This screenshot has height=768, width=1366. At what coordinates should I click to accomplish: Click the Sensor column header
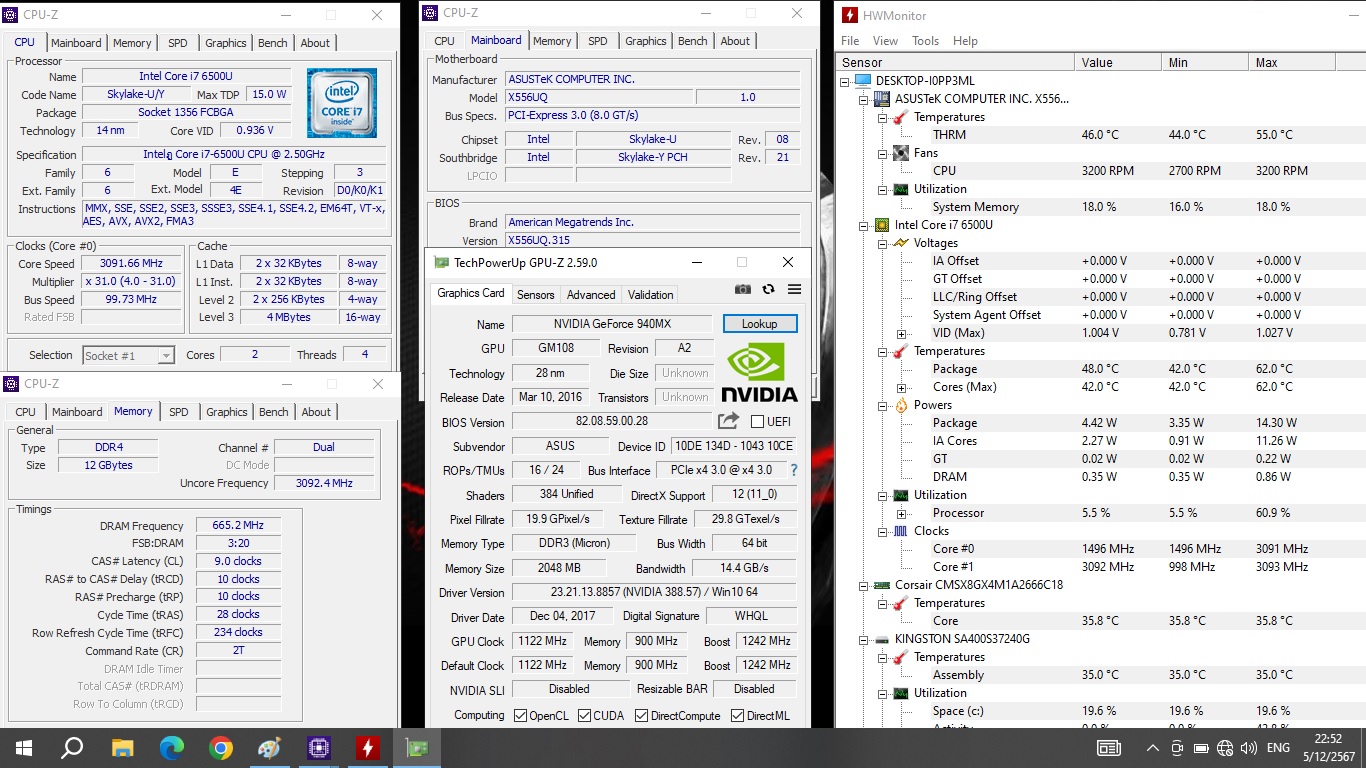tap(955, 62)
